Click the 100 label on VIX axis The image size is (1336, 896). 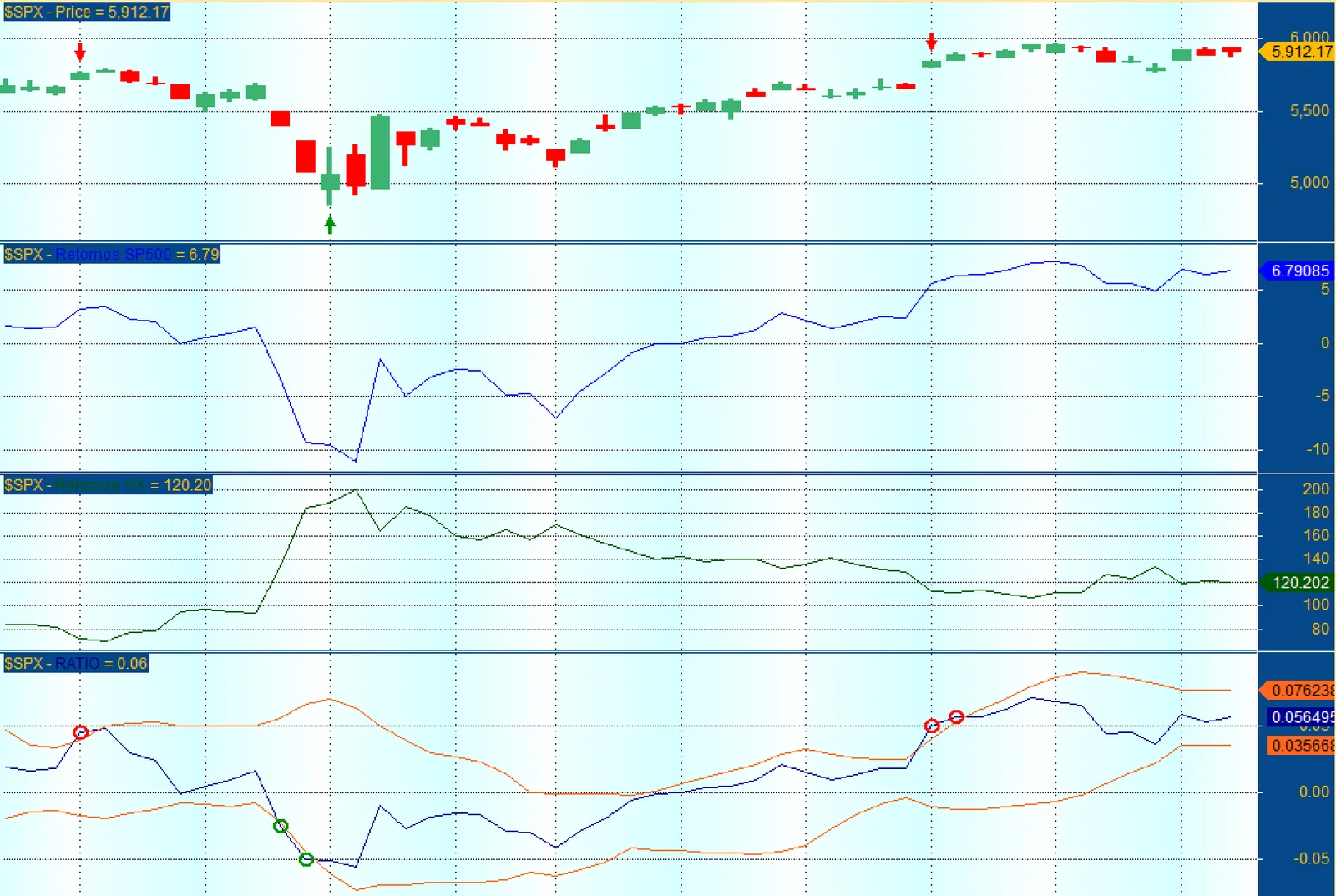tap(1316, 605)
